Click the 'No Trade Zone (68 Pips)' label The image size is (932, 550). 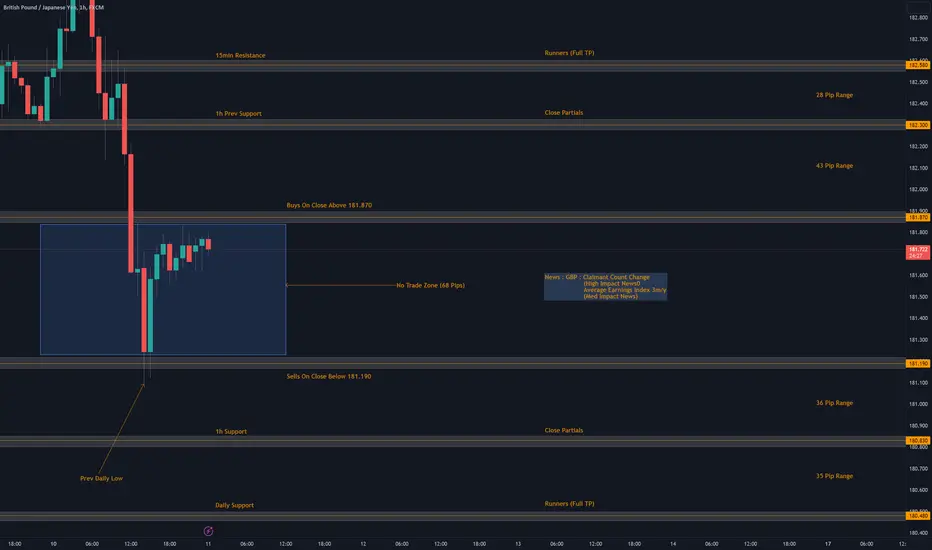click(430, 285)
